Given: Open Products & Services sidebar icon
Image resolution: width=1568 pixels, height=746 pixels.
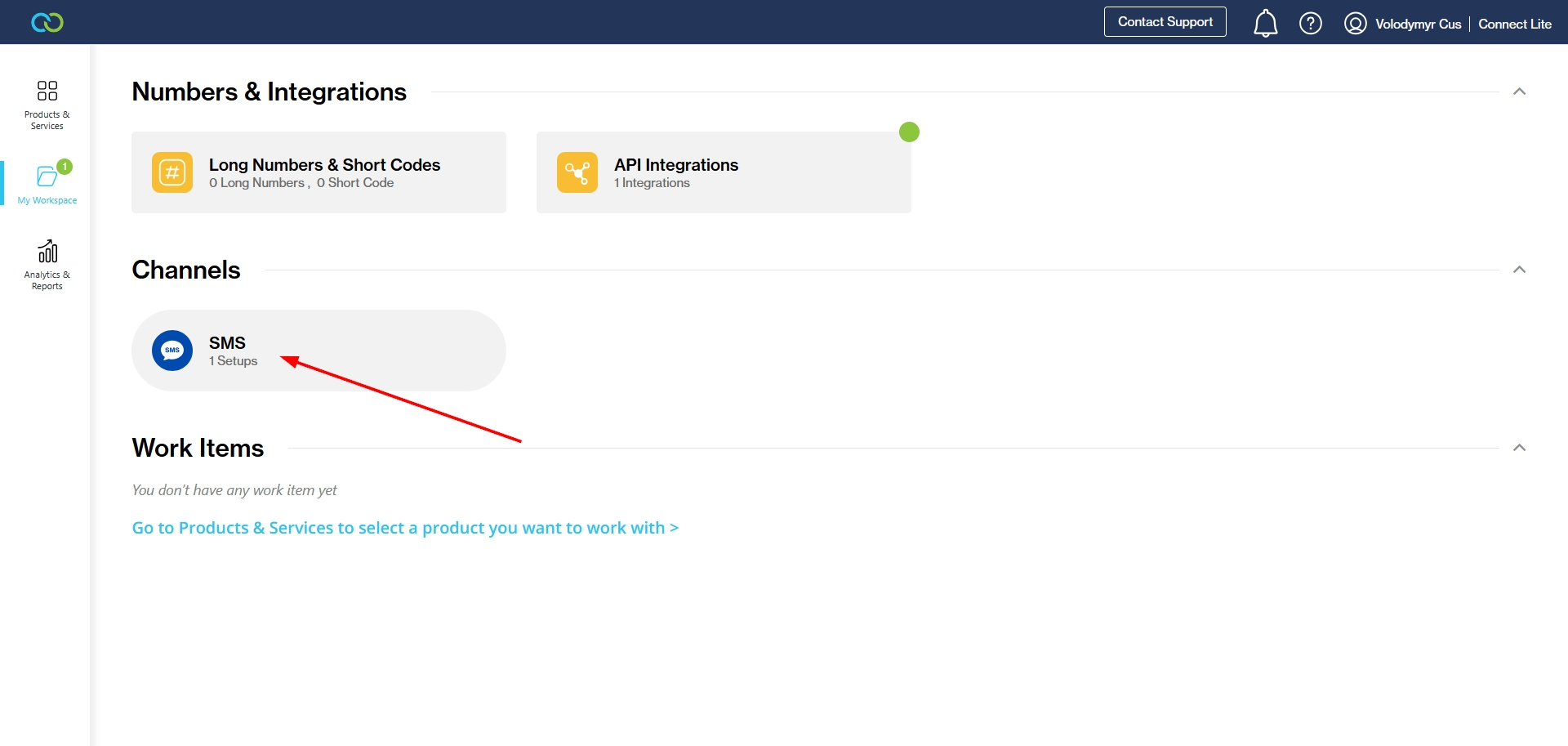Looking at the screenshot, I should (x=47, y=91).
